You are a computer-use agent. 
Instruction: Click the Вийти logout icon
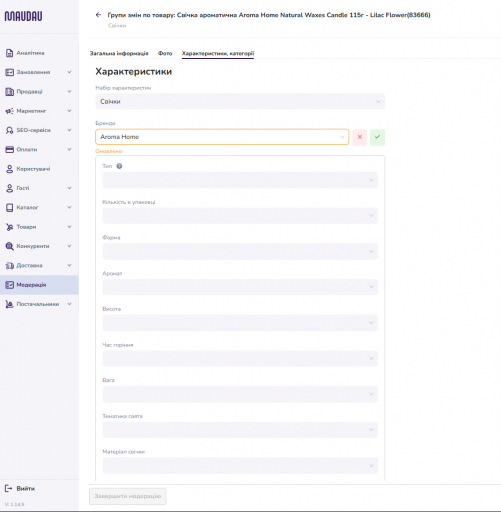coord(9,488)
